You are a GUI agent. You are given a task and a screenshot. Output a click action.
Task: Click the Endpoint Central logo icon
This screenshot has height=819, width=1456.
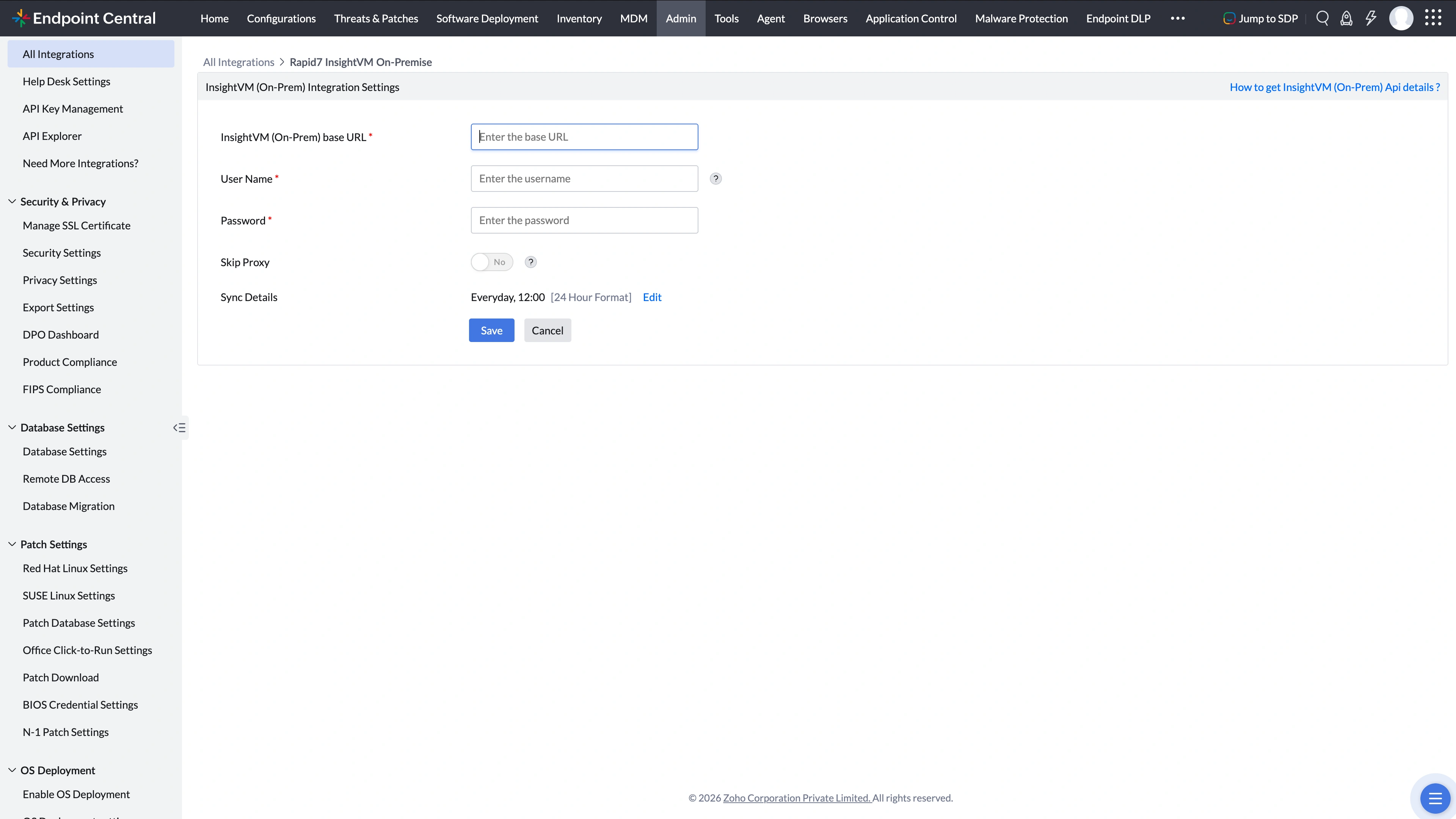coord(21,18)
